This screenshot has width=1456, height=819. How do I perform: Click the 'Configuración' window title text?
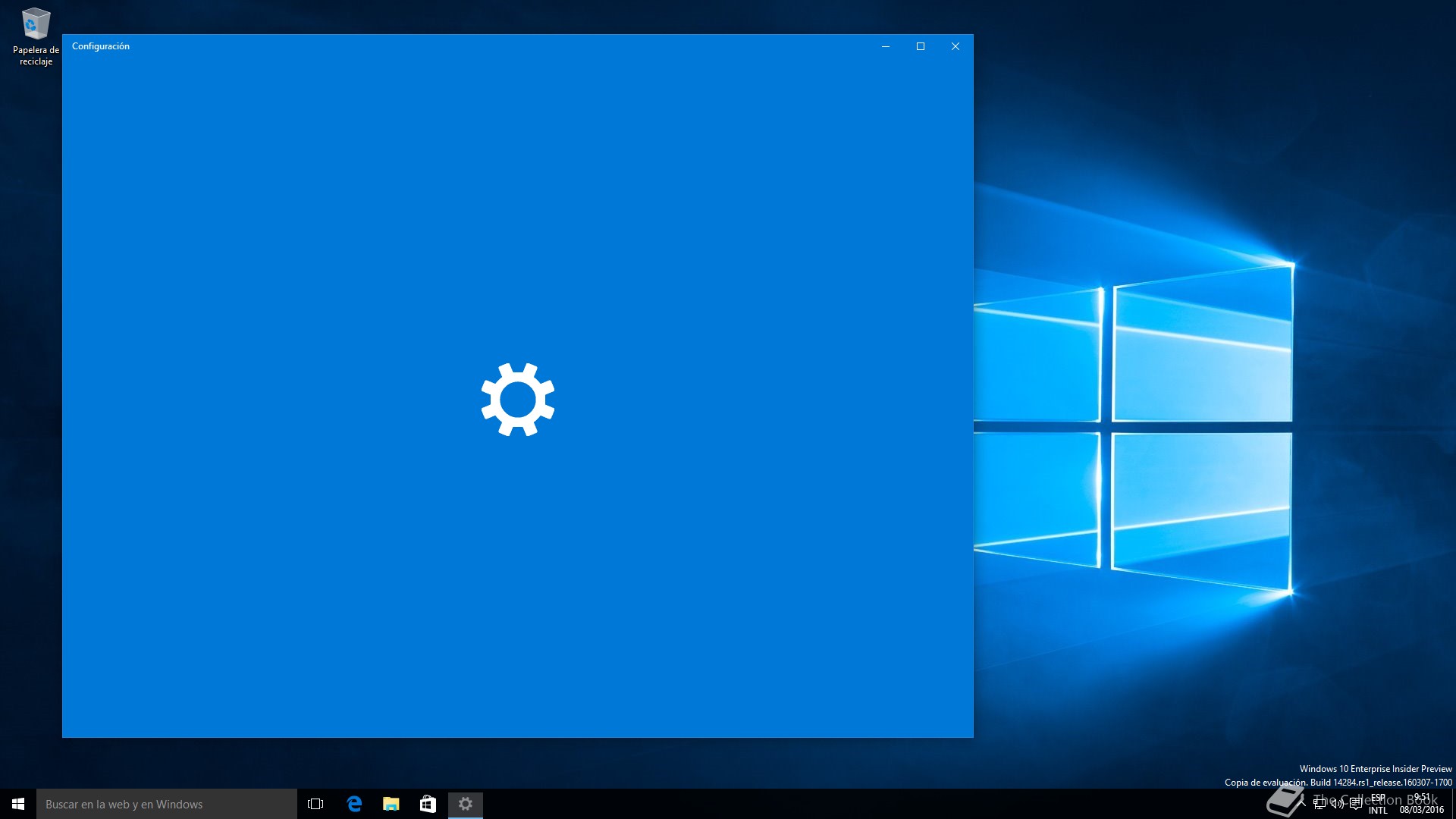(x=101, y=46)
